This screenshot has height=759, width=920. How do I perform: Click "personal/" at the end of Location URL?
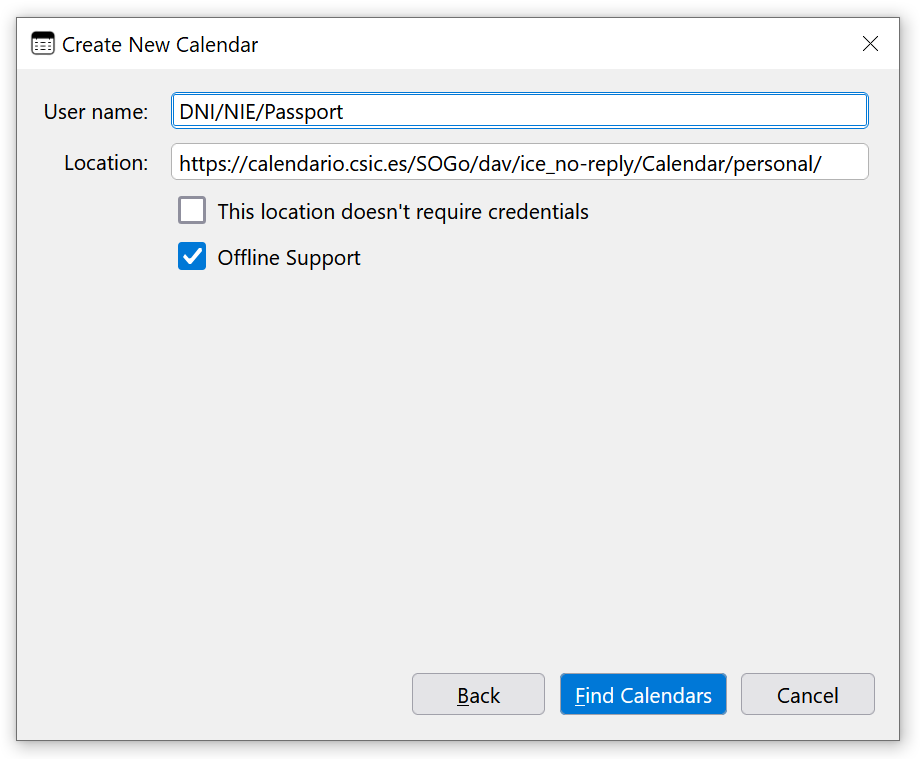point(777,164)
